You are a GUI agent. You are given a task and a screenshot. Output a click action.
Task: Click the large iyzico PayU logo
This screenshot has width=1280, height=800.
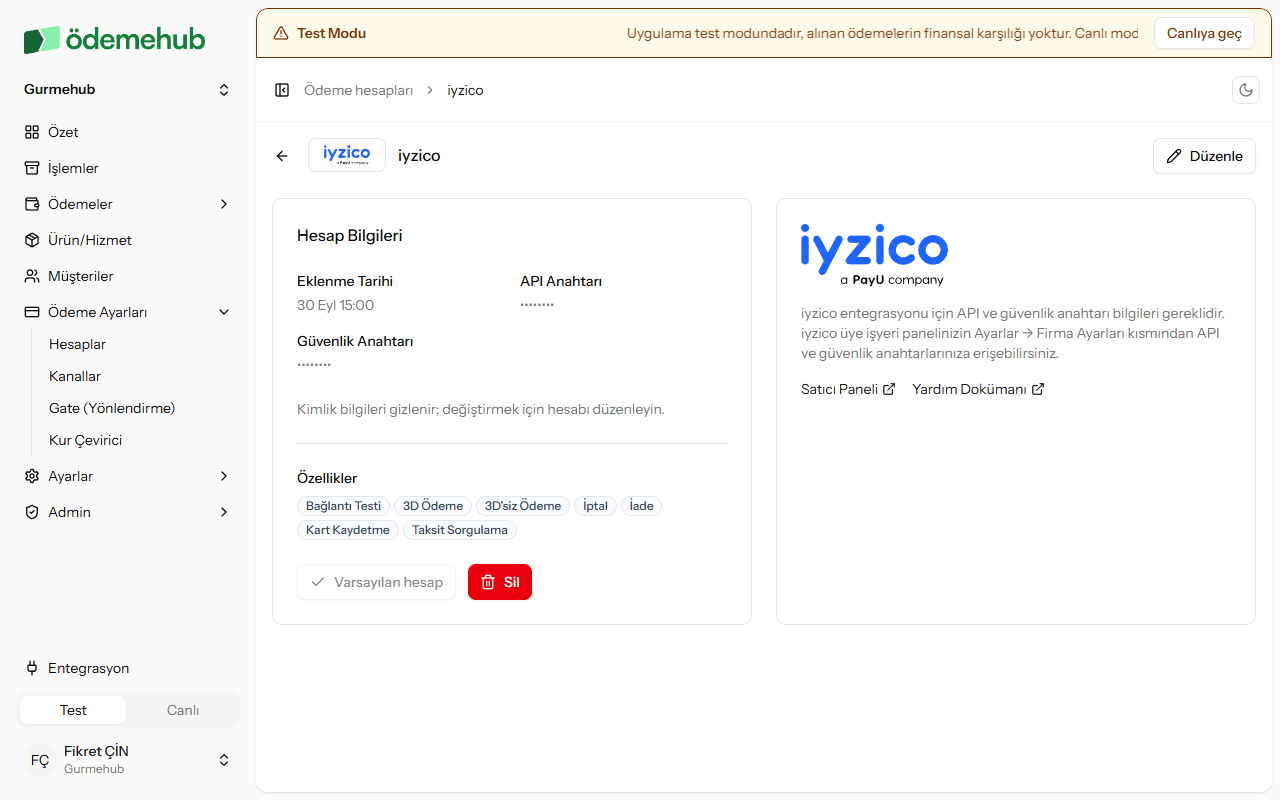point(874,255)
